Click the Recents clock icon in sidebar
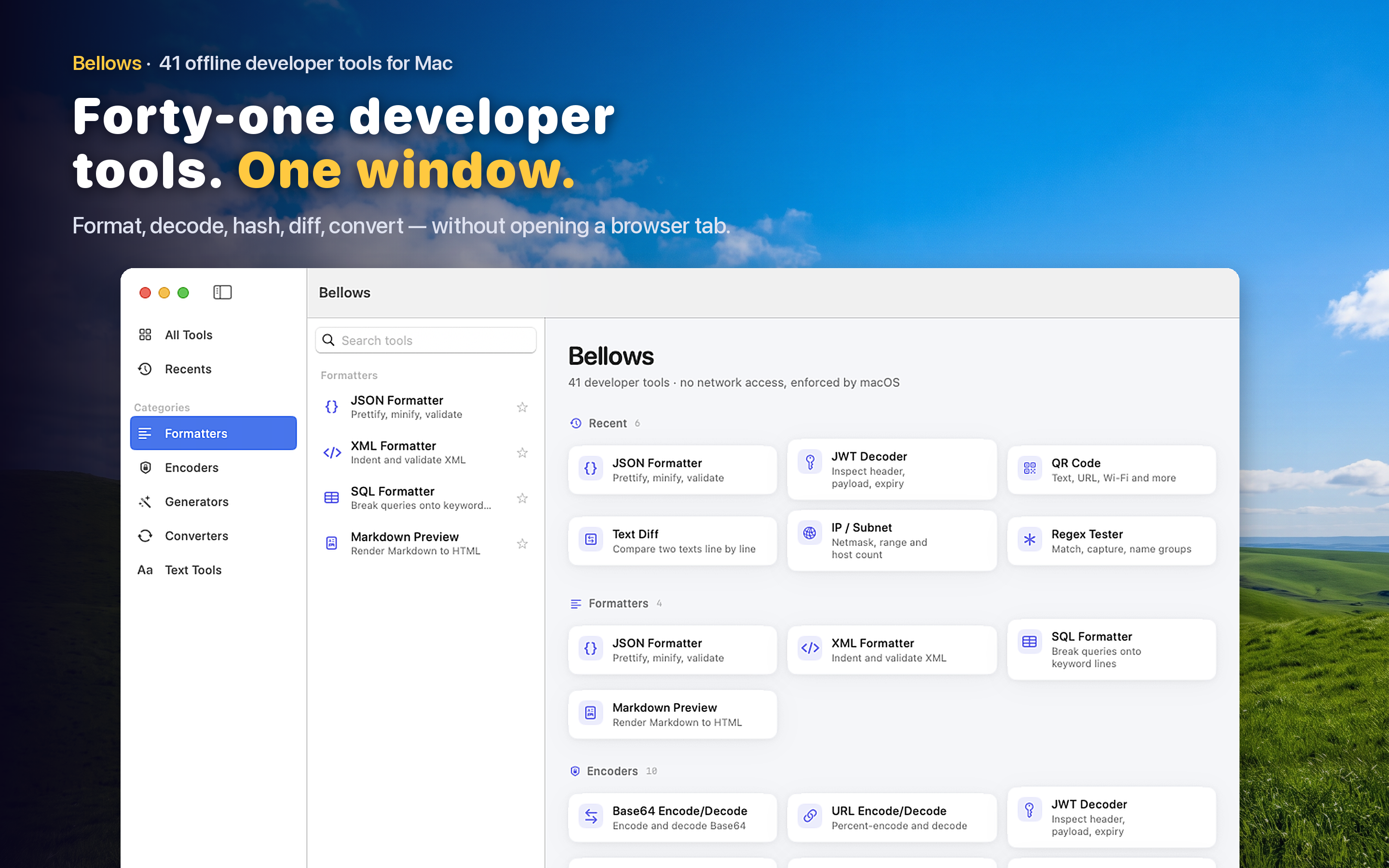Screen dimensions: 1389x868 pyautogui.click(x=145, y=369)
